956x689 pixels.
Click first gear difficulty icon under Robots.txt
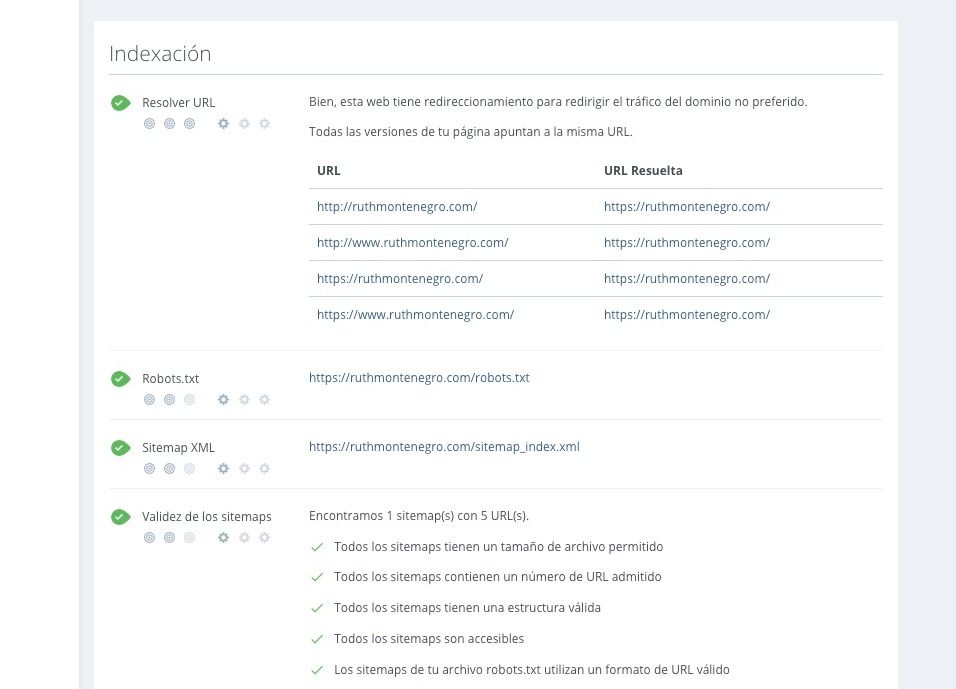[x=224, y=399]
